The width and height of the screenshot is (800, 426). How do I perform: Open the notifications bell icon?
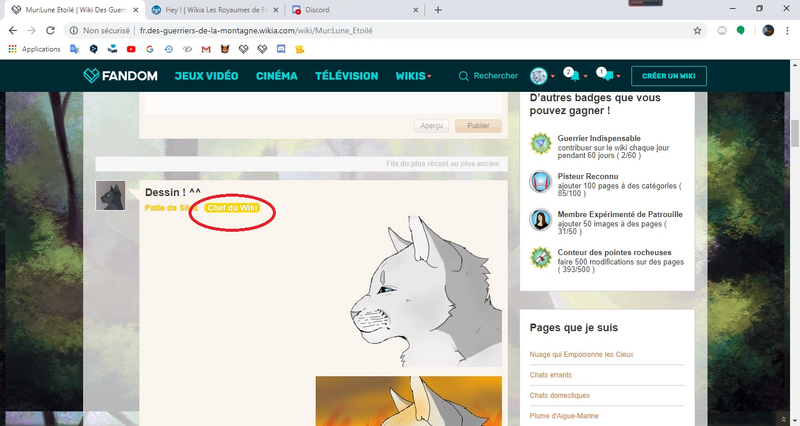click(x=573, y=76)
